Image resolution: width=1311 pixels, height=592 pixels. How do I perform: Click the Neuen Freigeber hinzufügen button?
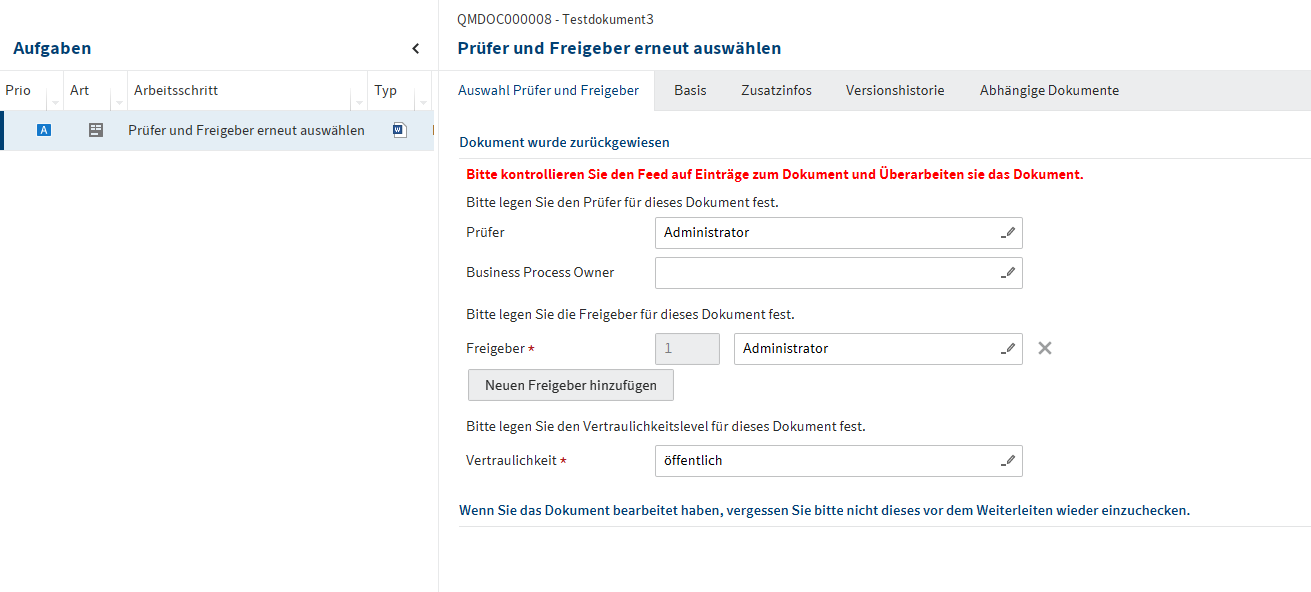click(571, 385)
